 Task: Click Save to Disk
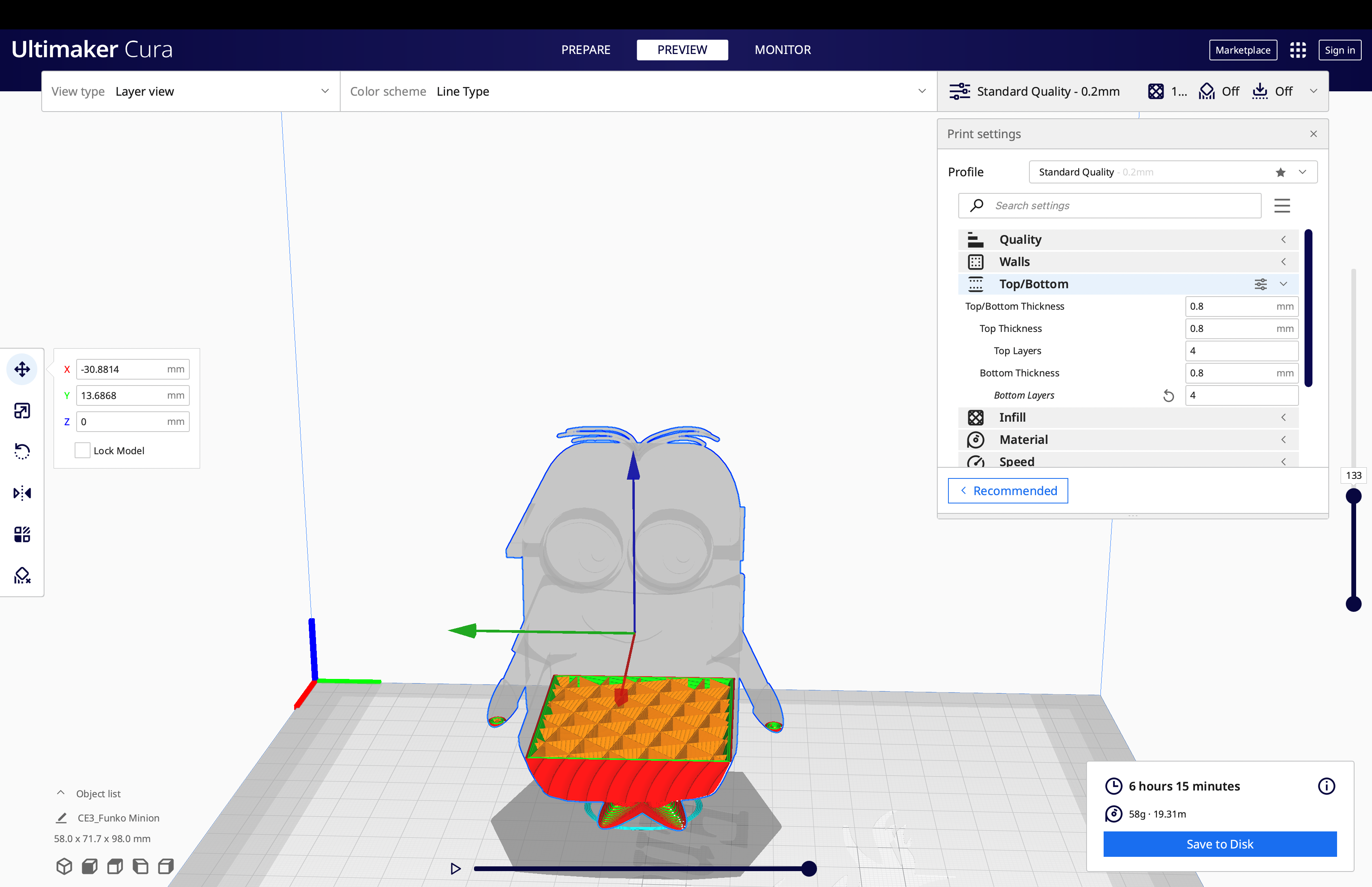pyautogui.click(x=1220, y=845)
